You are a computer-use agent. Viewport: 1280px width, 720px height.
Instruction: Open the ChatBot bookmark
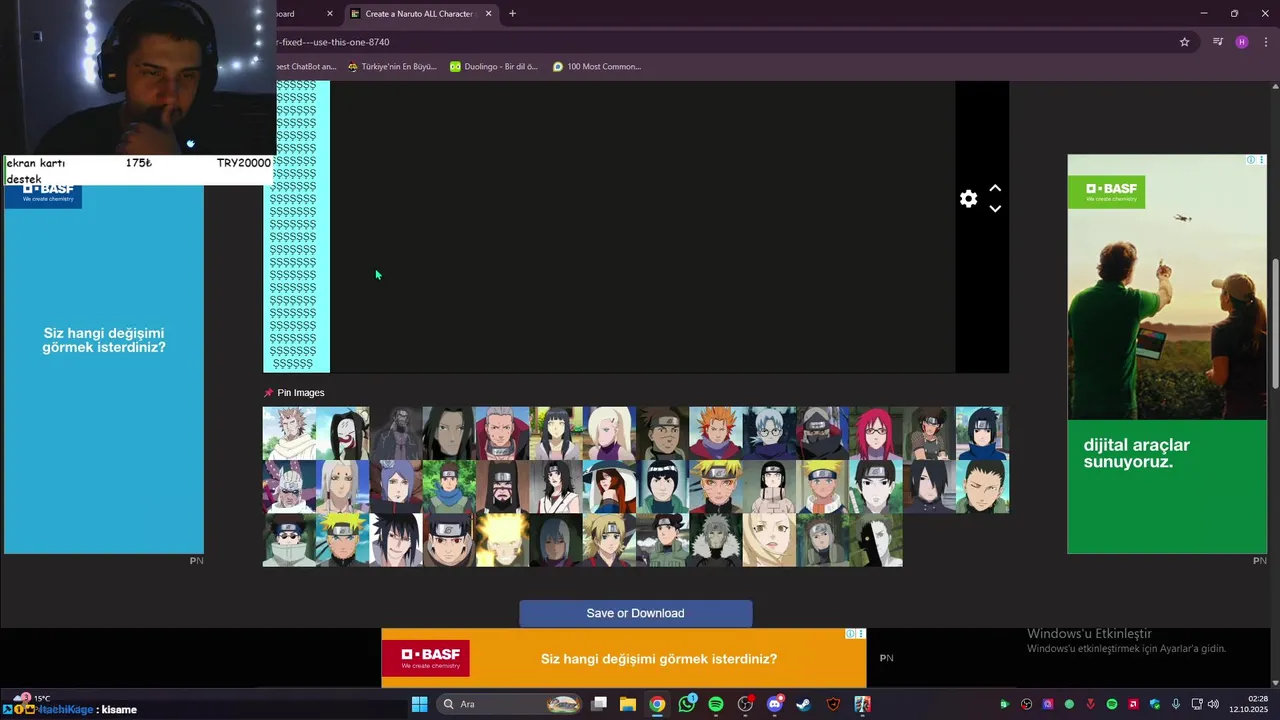(306, 67)
